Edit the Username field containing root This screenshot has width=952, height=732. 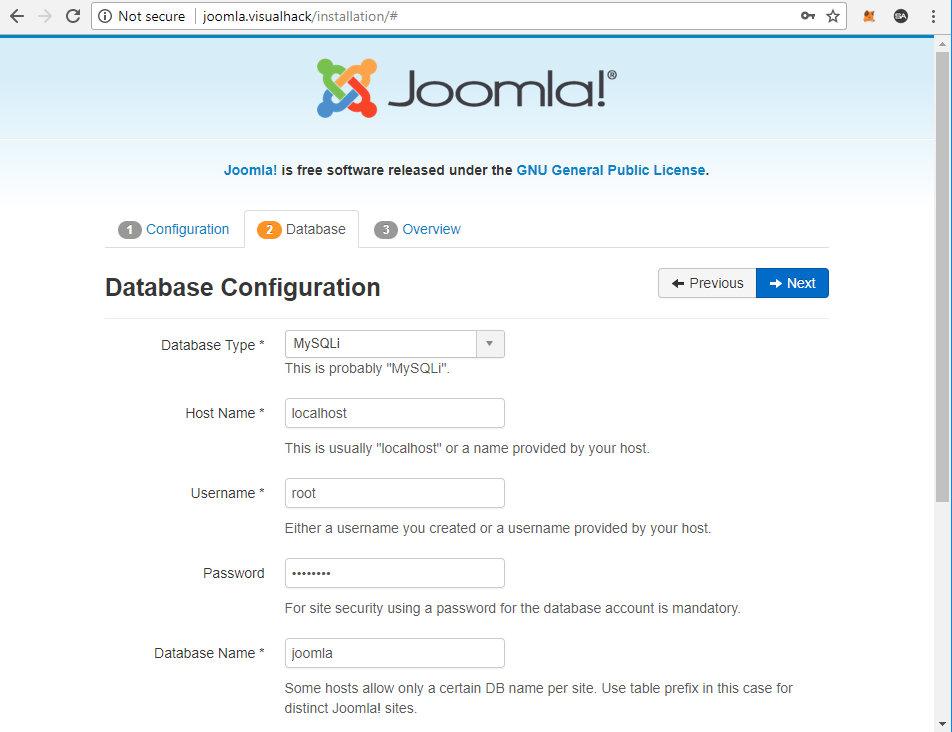click(395, 493)
